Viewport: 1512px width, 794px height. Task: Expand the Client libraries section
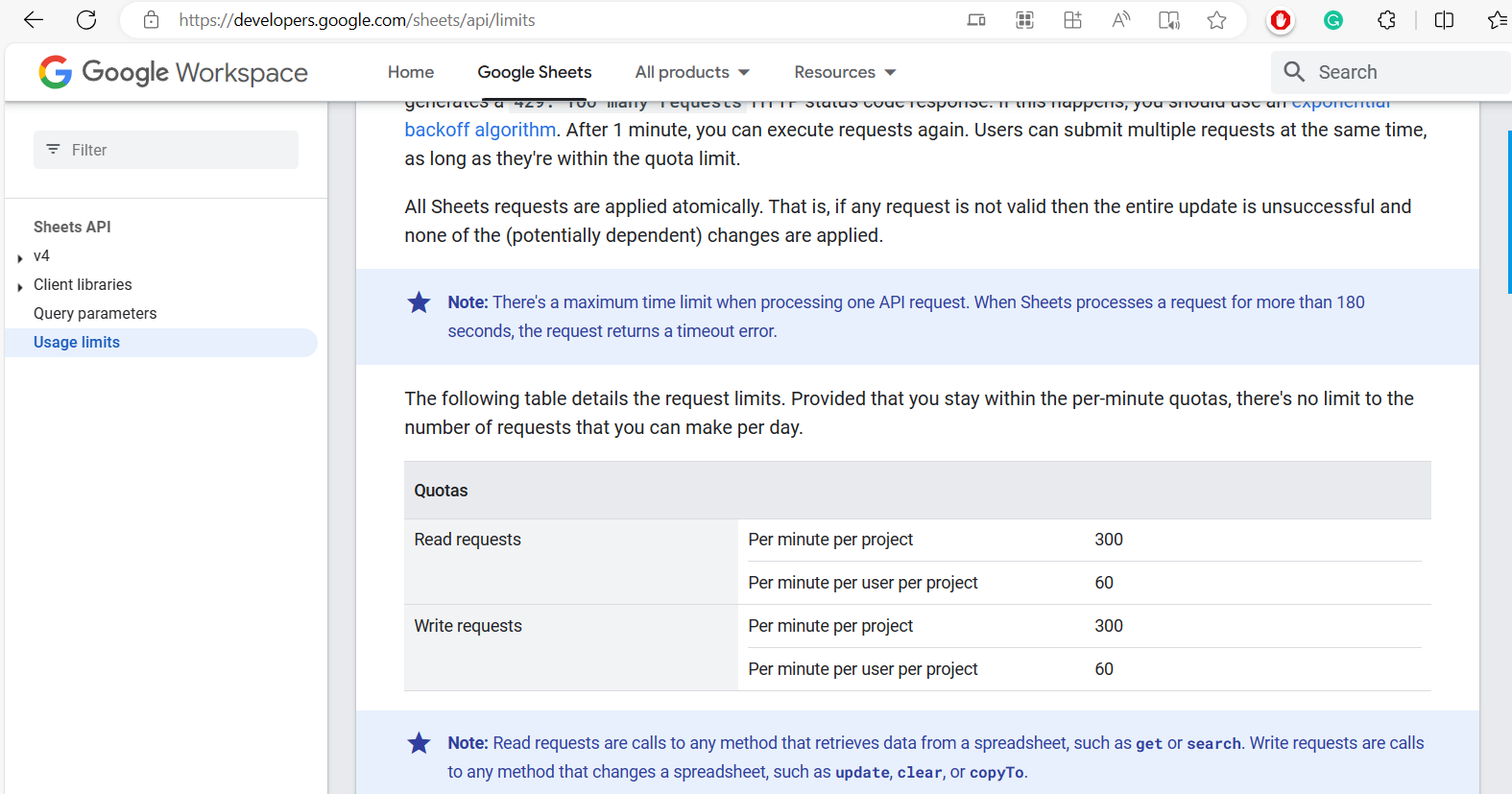(x=20, y=286)
